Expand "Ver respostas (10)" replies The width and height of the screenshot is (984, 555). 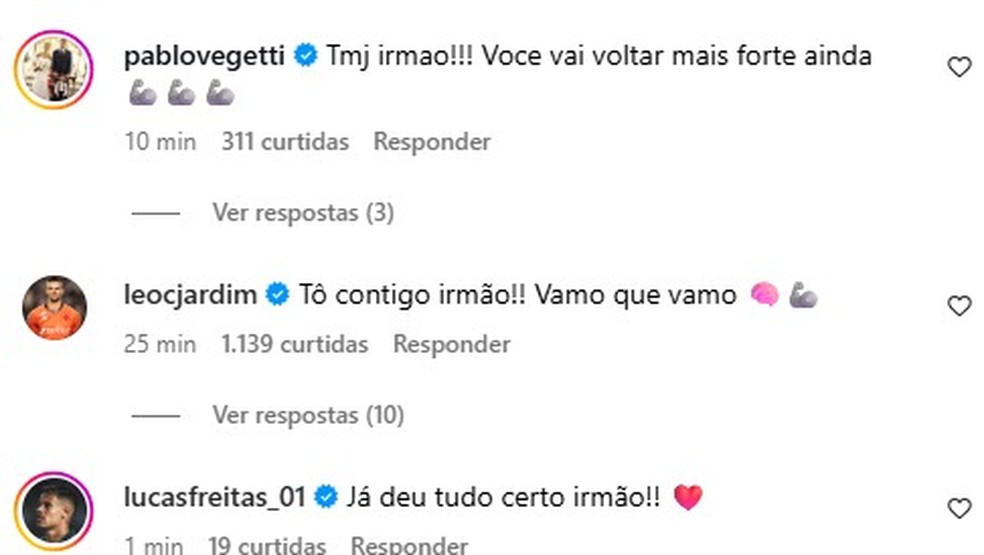308,414
